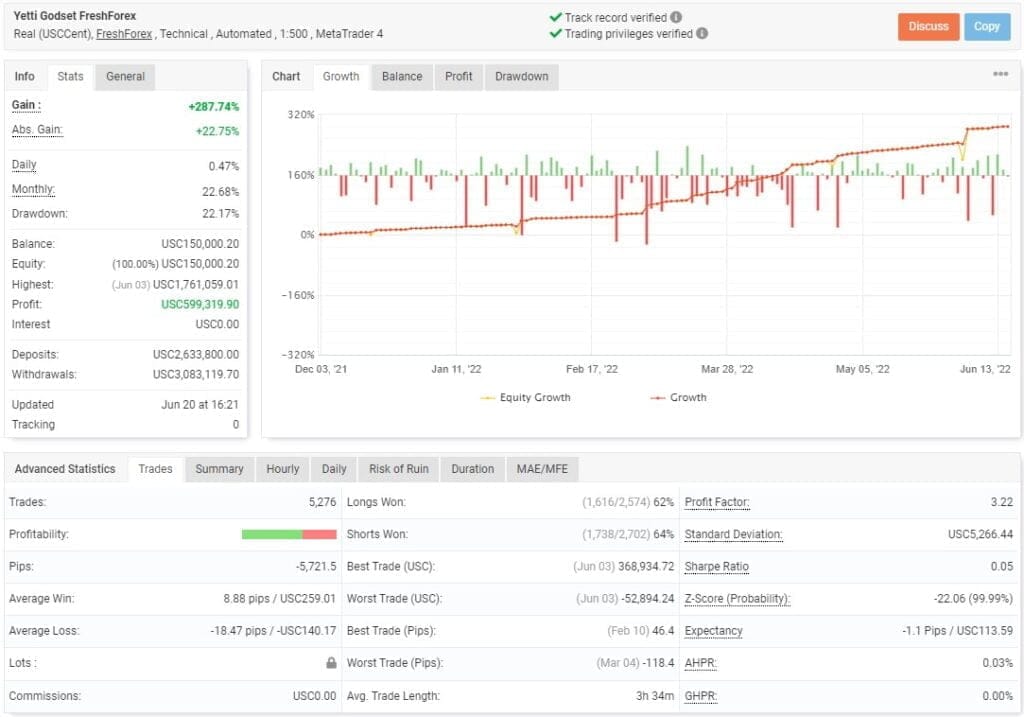Click the Profitability ratio bar
Screen dimensions: 1024x717
[288, 533]
